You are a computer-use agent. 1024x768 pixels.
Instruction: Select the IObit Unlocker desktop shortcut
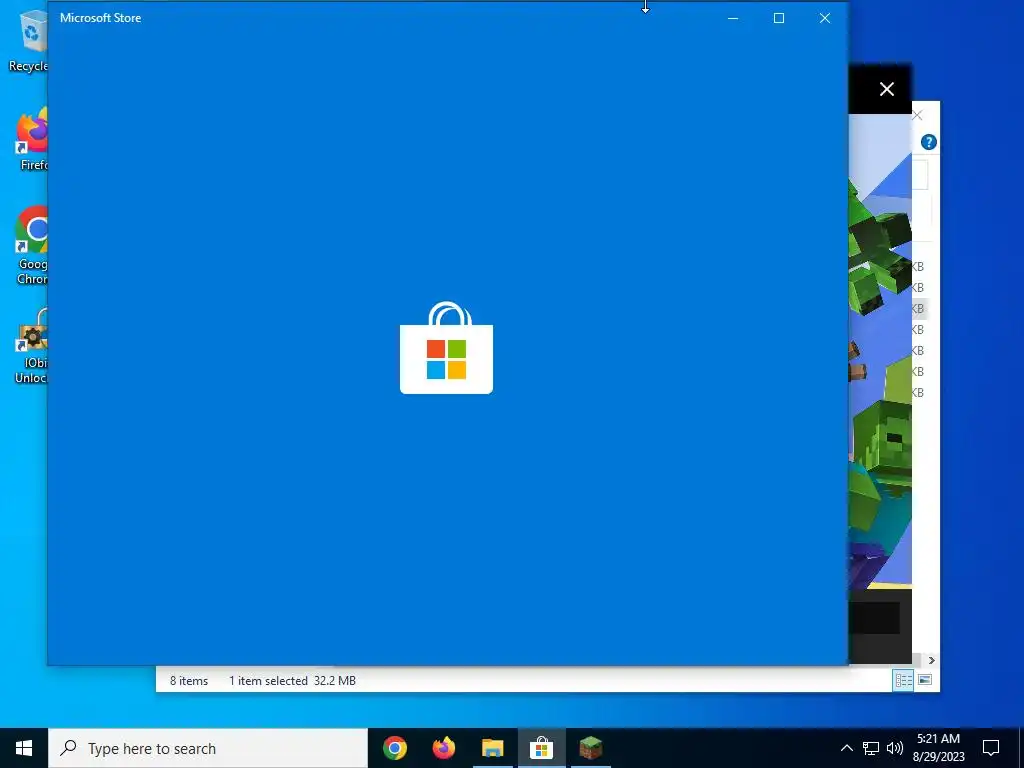coord(31,346)
